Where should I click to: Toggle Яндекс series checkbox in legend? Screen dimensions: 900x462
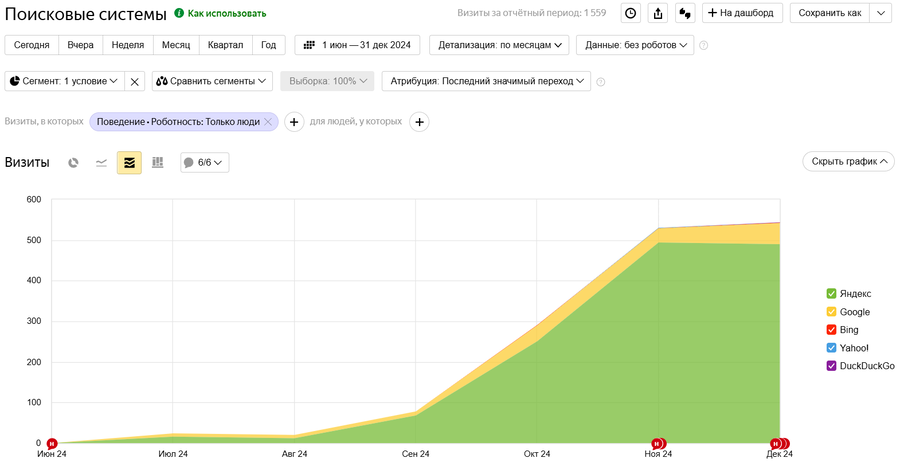point(831,293)
